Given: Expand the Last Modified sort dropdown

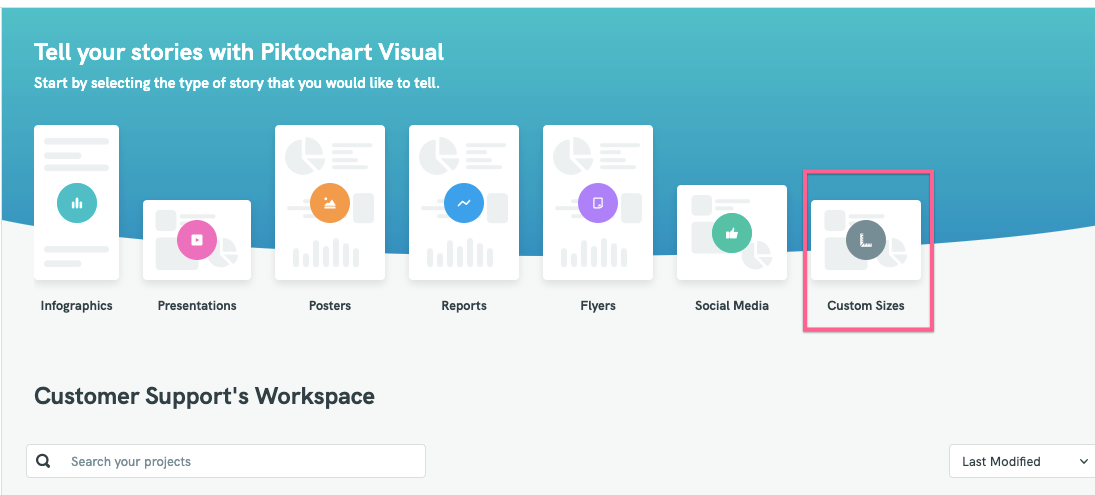Looking at the screenshot, I should (1022, 461).
